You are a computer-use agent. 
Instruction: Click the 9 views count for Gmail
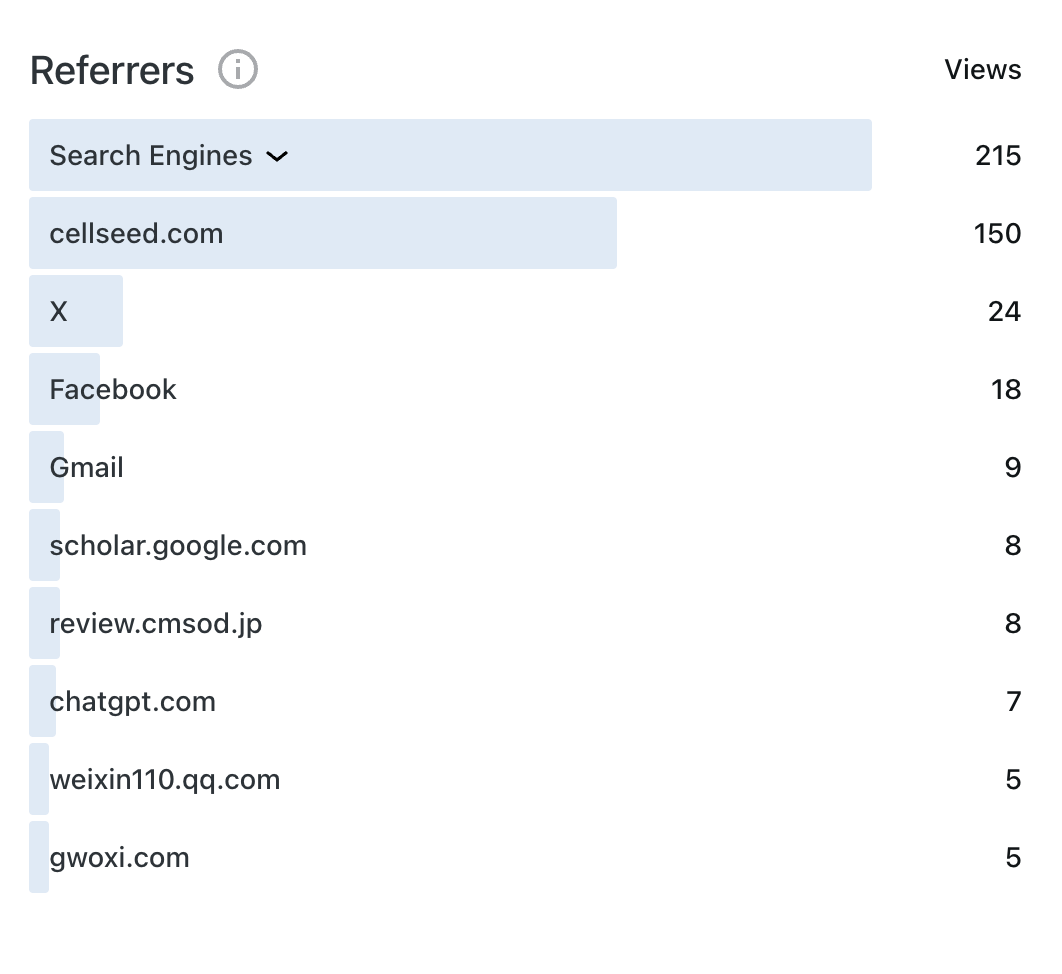point(1013,468)
